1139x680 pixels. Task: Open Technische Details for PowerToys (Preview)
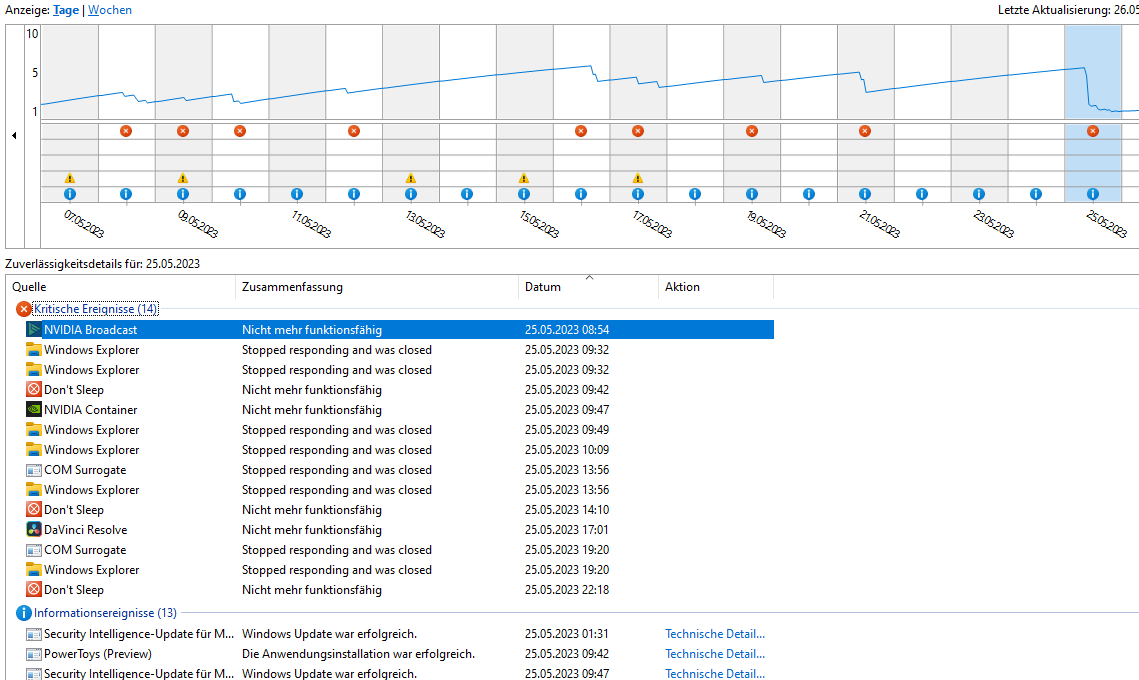pyautogui.click(x=715, y=654)
